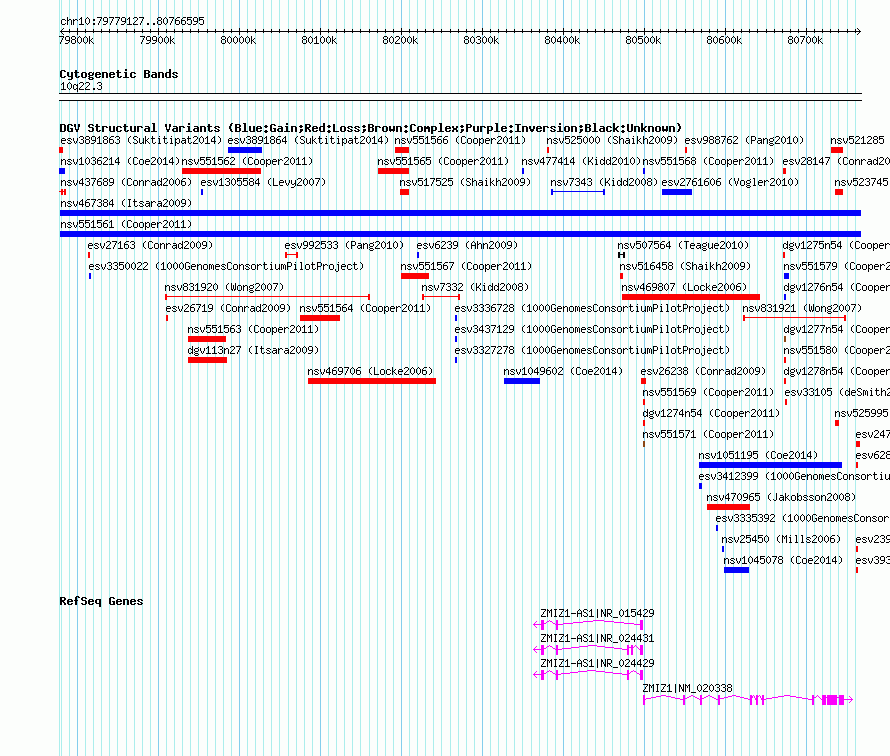890x756 pixels.
Task: Click nsv831920 (Wong2007) thin red span
Action: (x=267, y=296)
